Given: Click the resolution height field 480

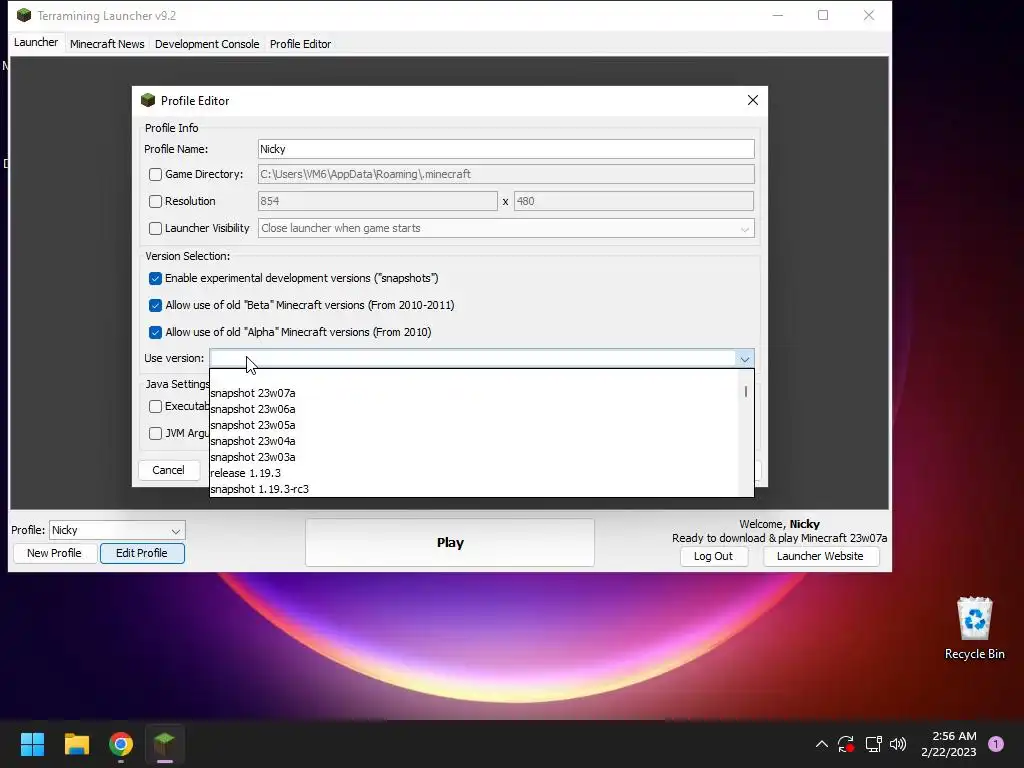Looking at the screenshot, I should (x=633, y=201).
